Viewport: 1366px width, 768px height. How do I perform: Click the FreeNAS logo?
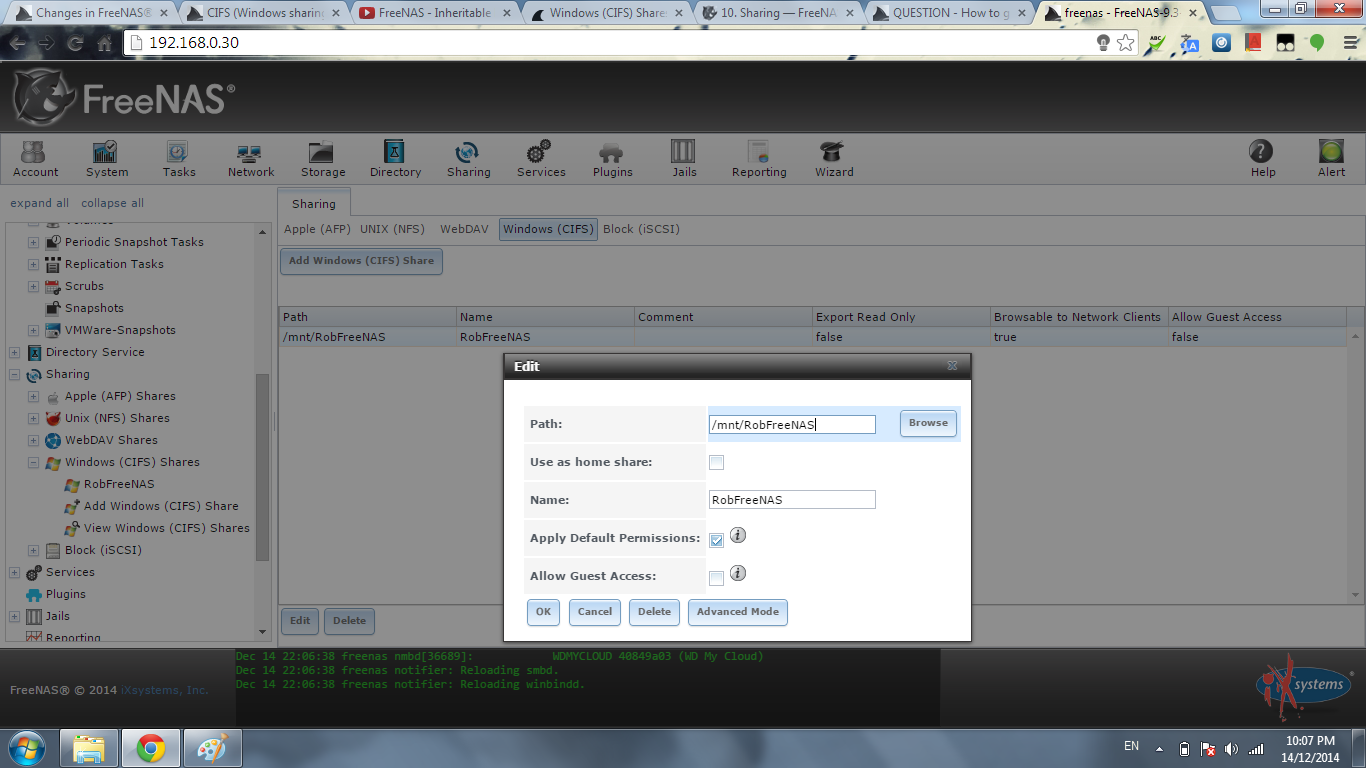pyautogui.click(x=124, y=98)
